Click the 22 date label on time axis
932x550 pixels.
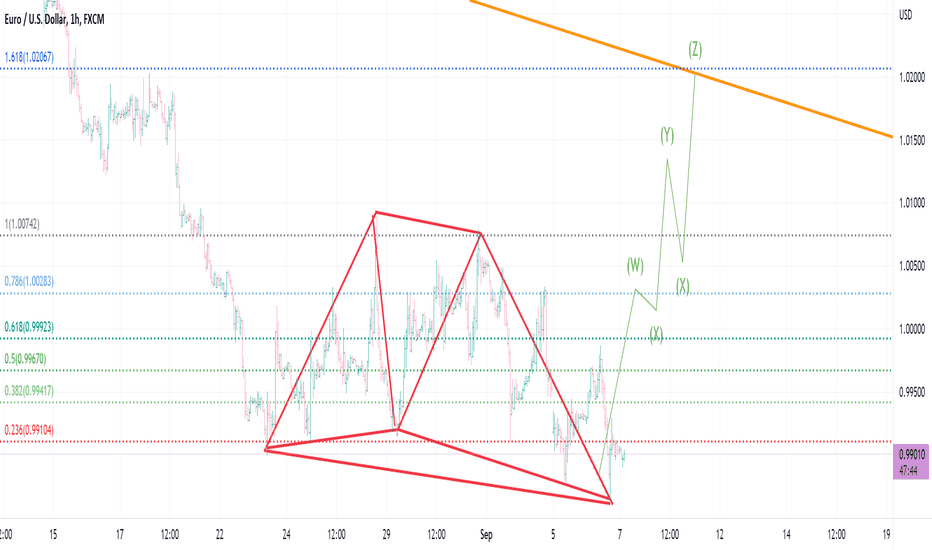[x=219, y=535]
